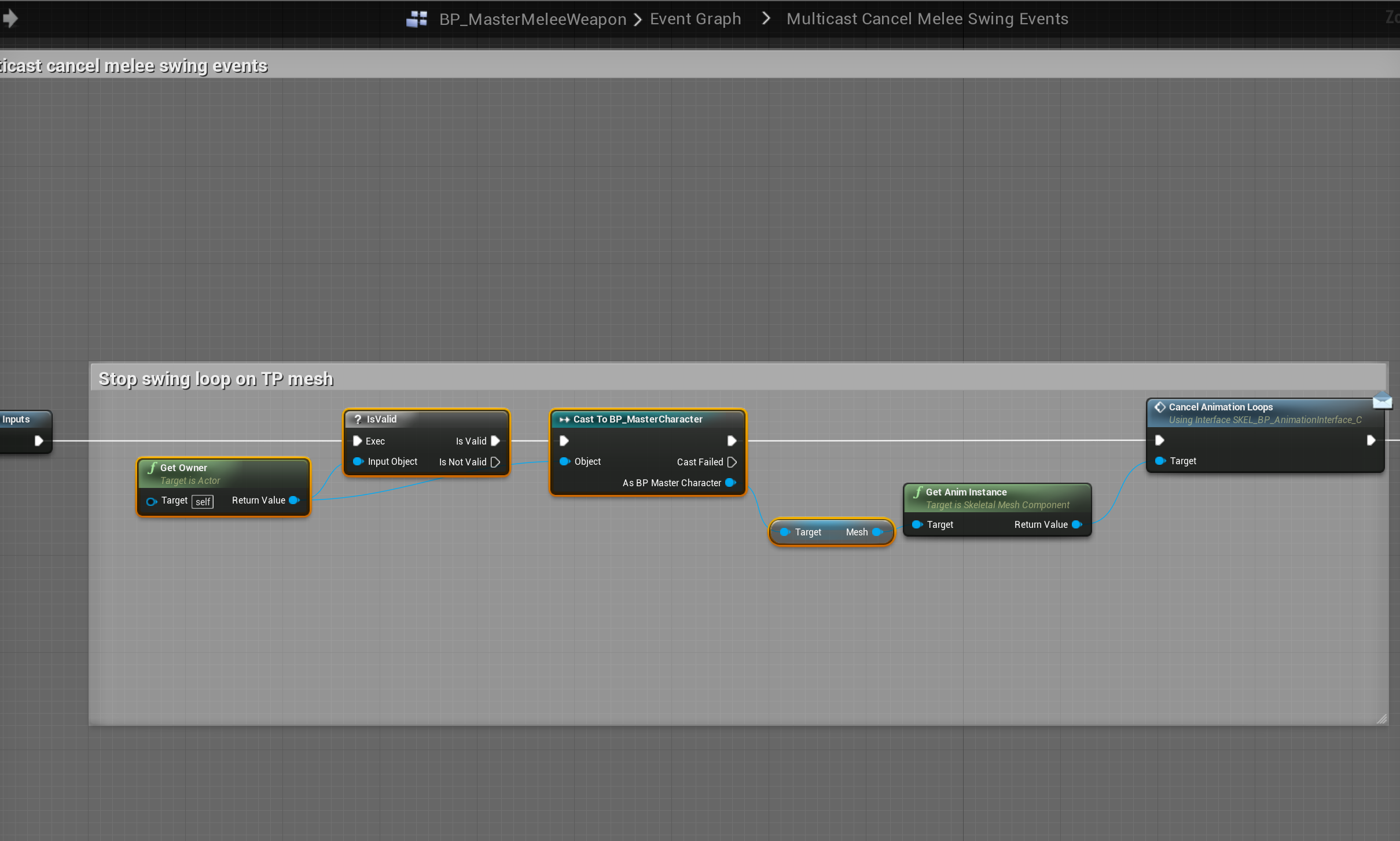Click the comment box resize handle
The width and height of the screenshot is (1400, 841).
[x=1381, y=718]
